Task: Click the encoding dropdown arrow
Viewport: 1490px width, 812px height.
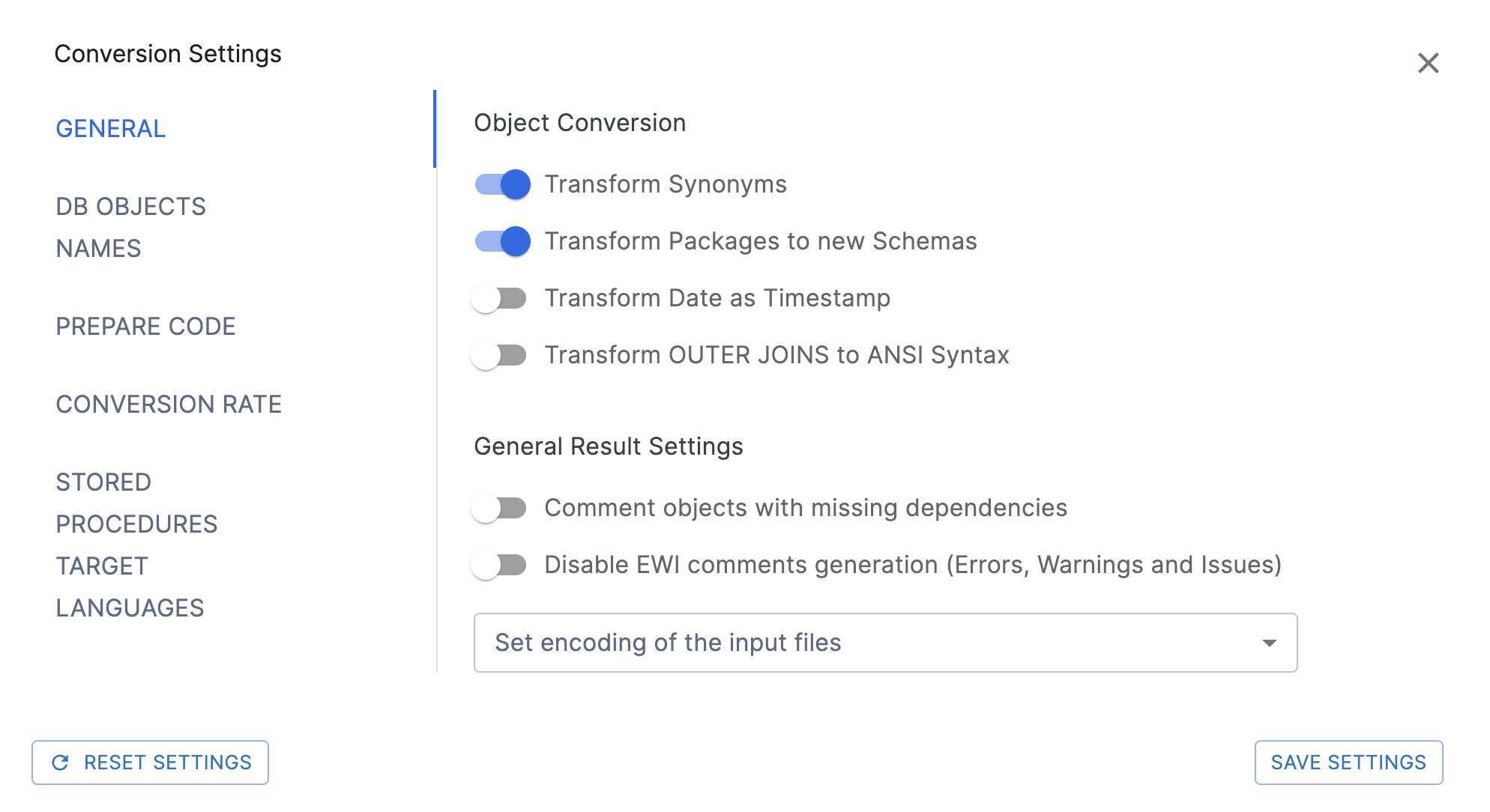Action: [1269, 643]
